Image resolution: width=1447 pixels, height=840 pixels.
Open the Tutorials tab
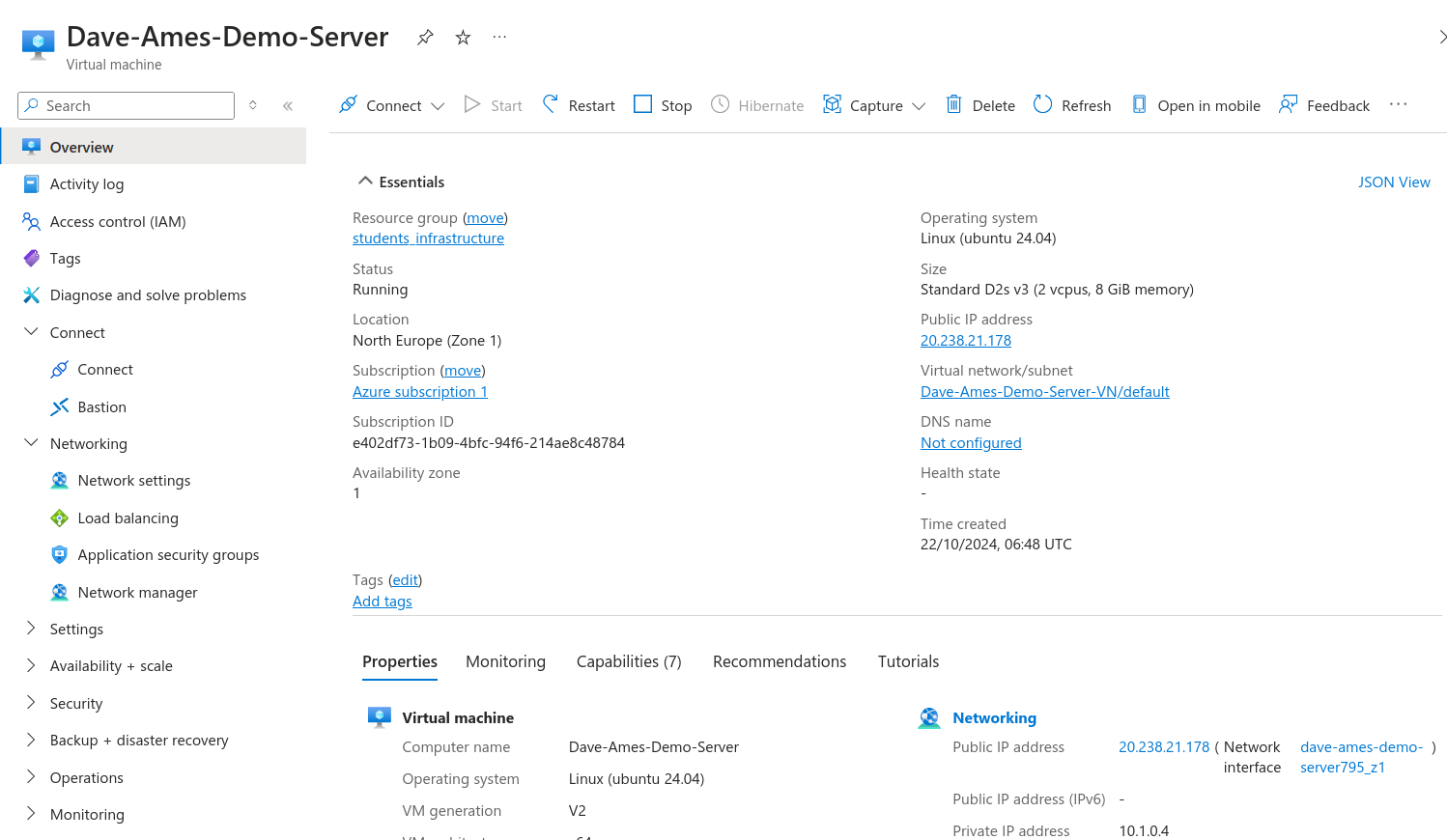(908, 661)
